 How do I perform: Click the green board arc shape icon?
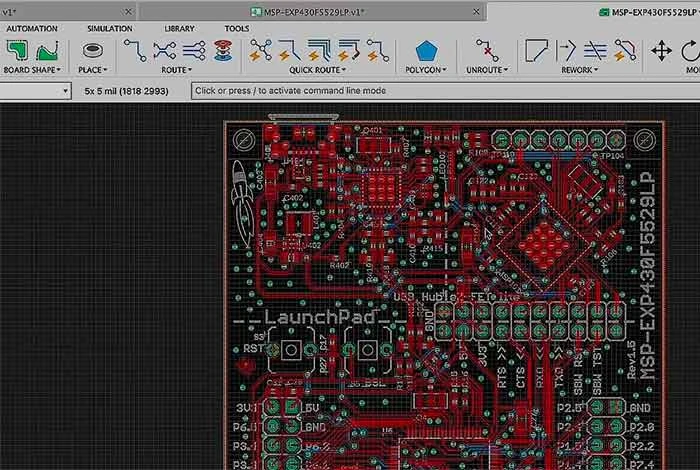(x=47, y=51)
